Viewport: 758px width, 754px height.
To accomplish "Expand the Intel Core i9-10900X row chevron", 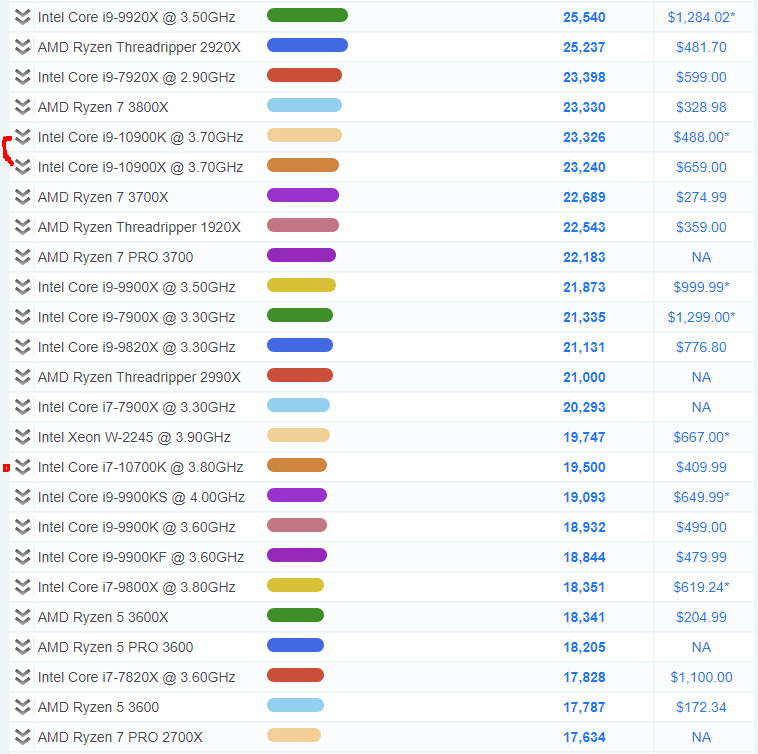I will (x=22, y=167).
